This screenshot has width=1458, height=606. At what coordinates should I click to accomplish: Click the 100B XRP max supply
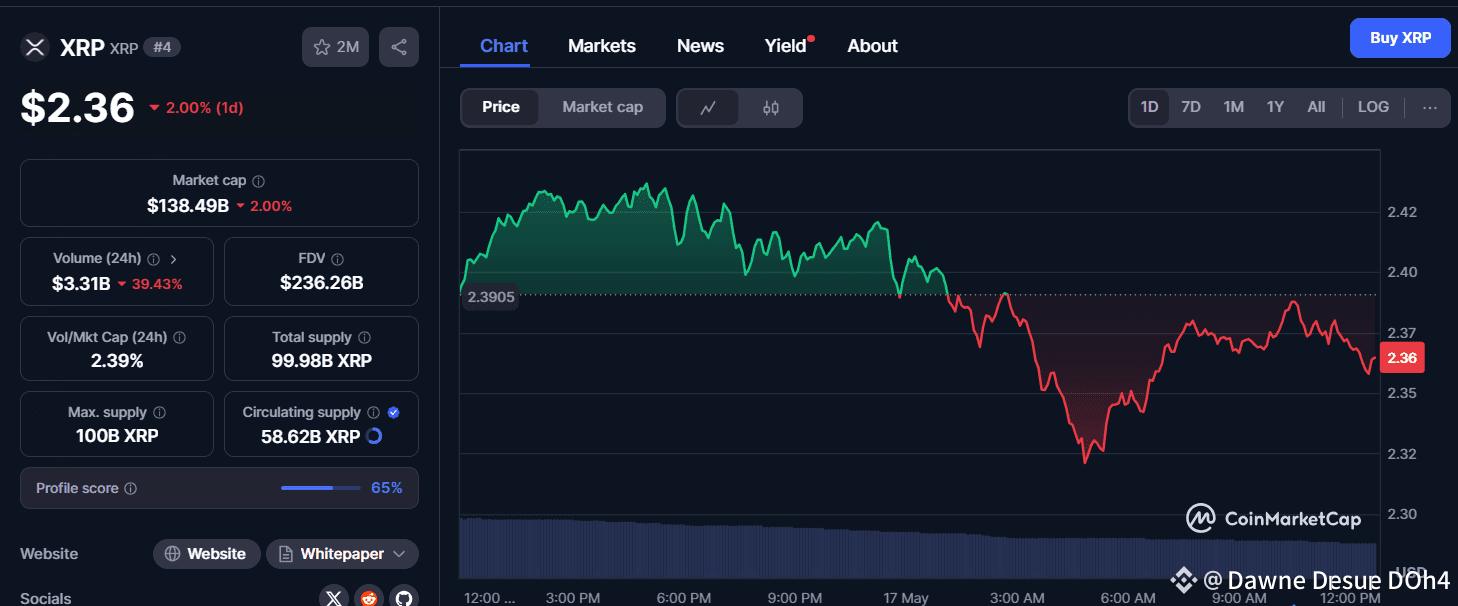(x=117, y=436)
